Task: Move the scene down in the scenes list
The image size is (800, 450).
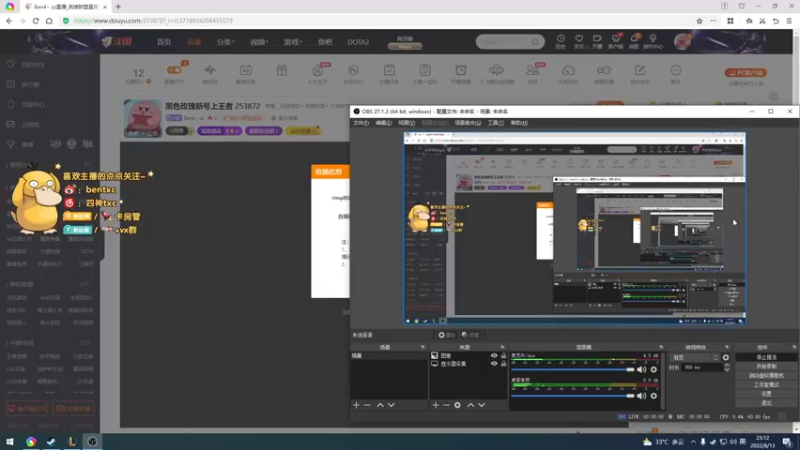Action: tap(391, 405)
